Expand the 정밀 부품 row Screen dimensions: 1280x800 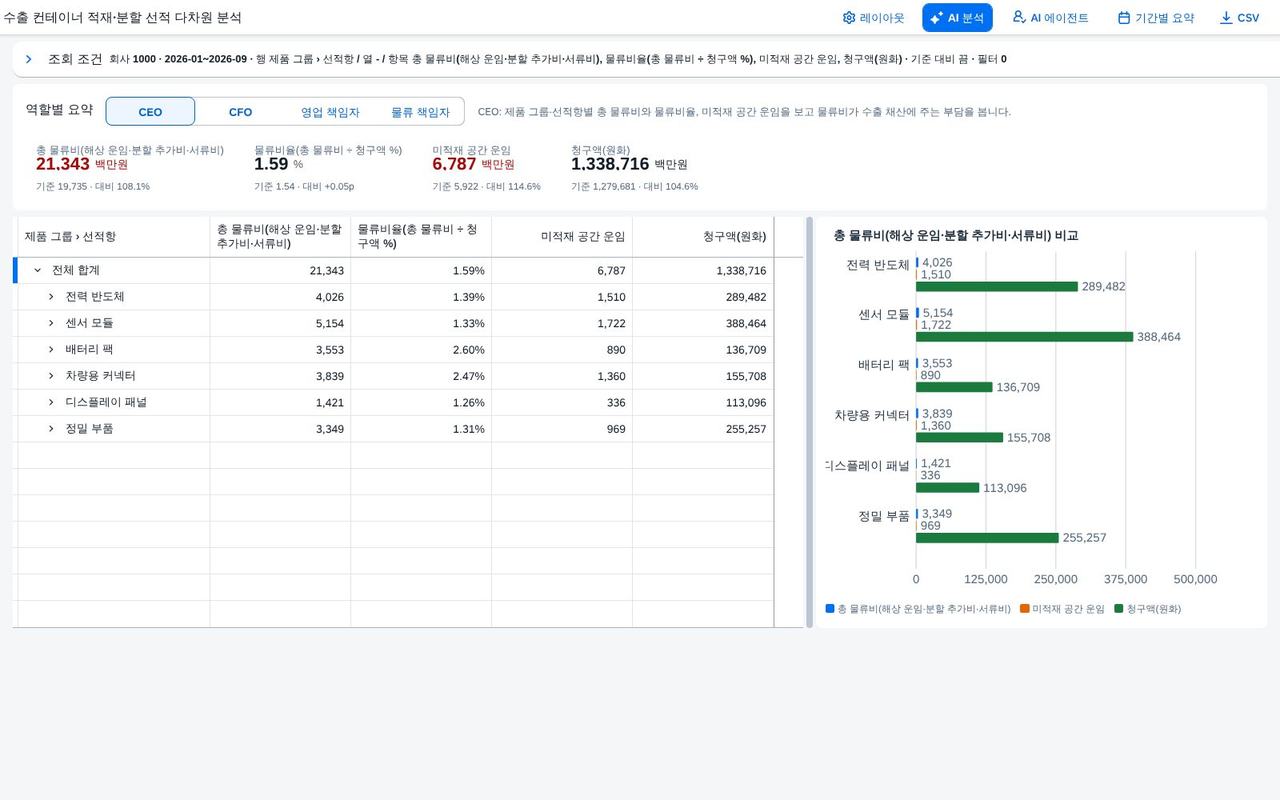pos(51,429)
